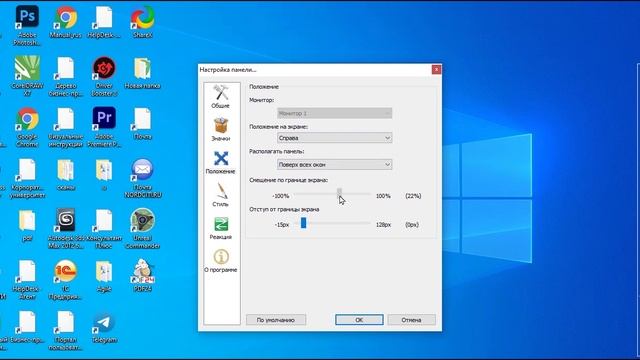Select the HelpDesk Агент desktop shortcut

point(27,279)
